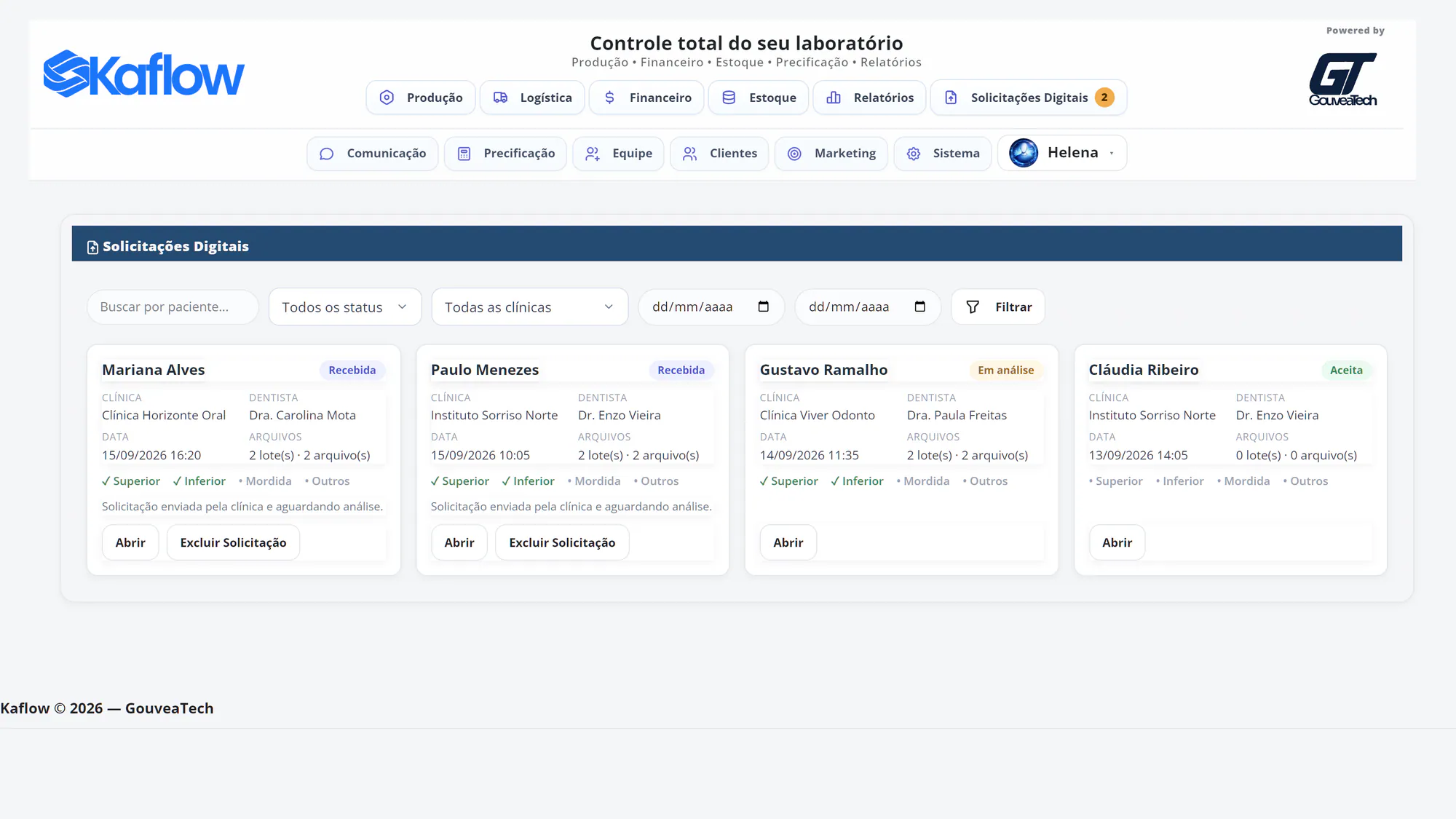Click the 0 lote(s) · 0 arquivo(s) text
Image resolution: width=1456 pixels, height=819 pixels.
point(1297,455)
